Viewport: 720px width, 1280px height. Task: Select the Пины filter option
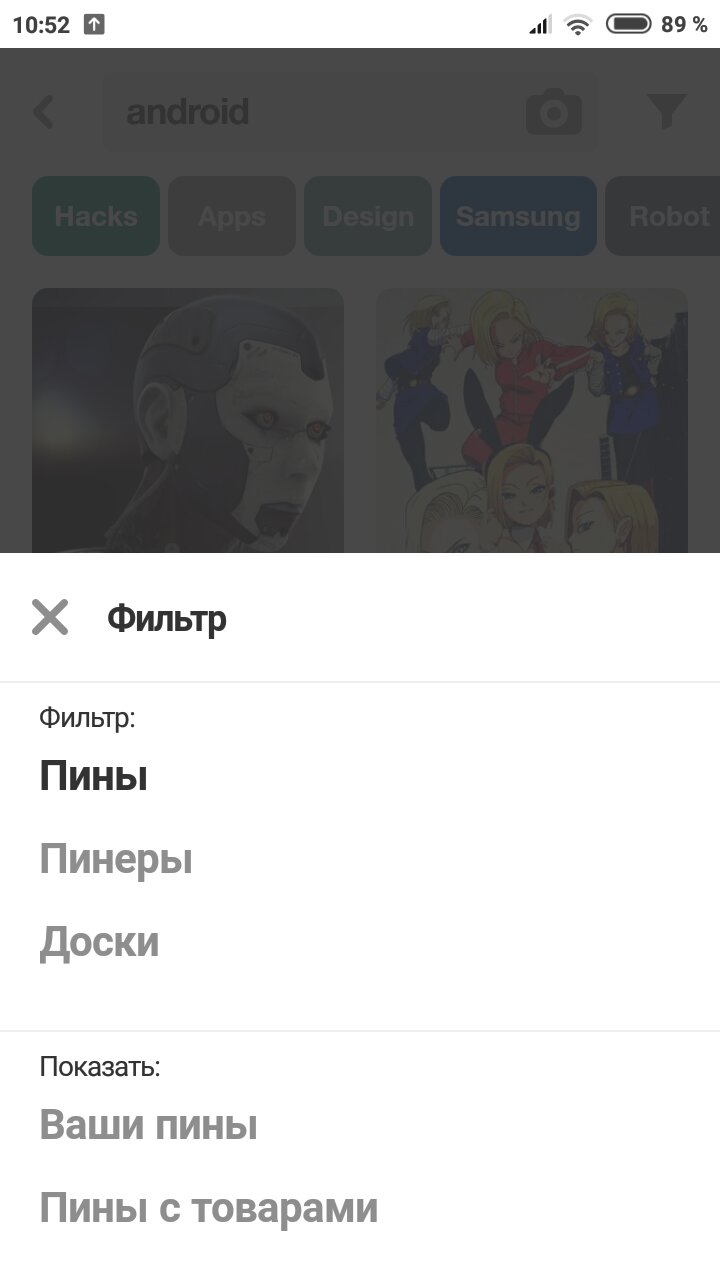93,776
